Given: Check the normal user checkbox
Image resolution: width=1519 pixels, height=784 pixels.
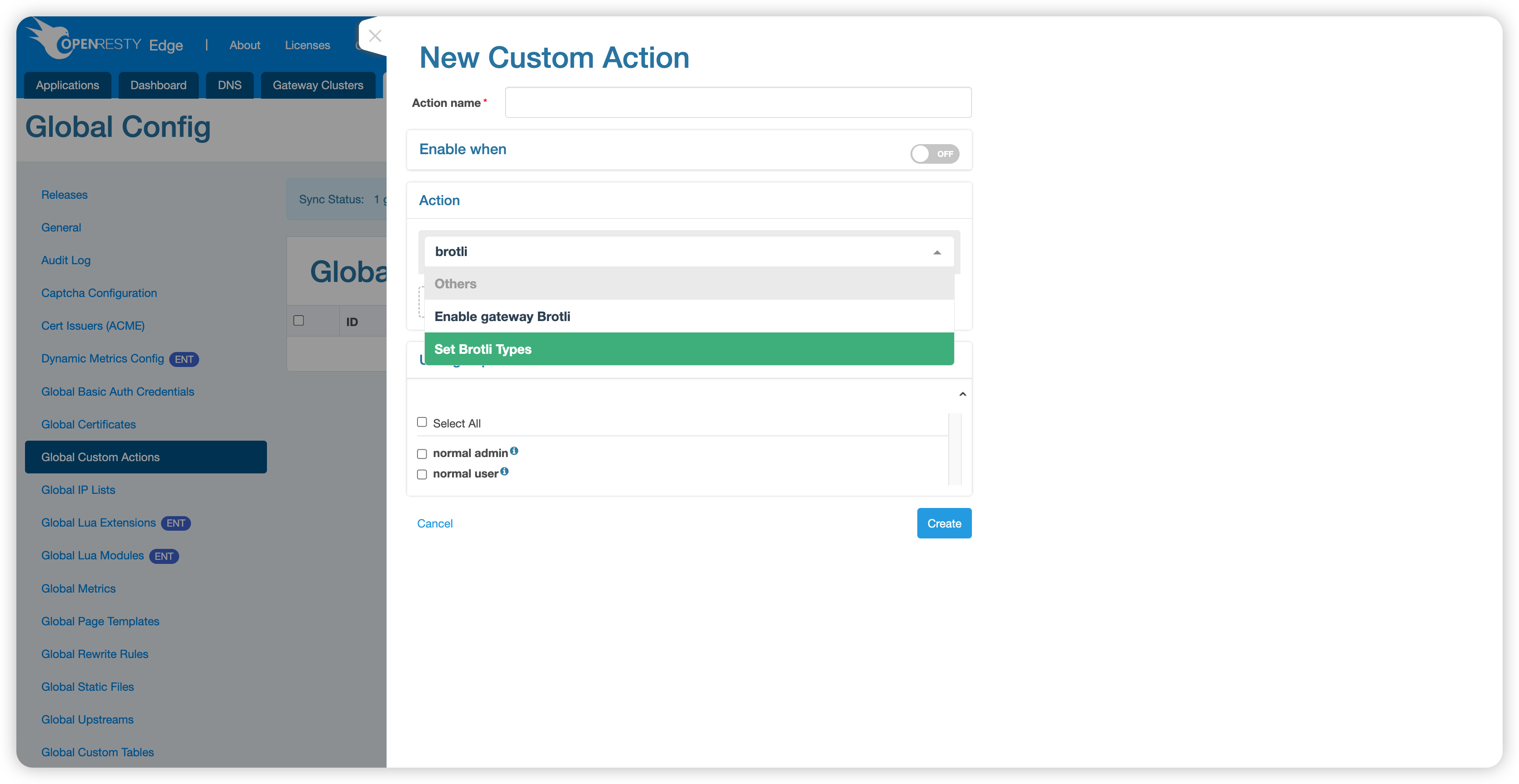Looking at the screenshot, I should click(422, 474).
